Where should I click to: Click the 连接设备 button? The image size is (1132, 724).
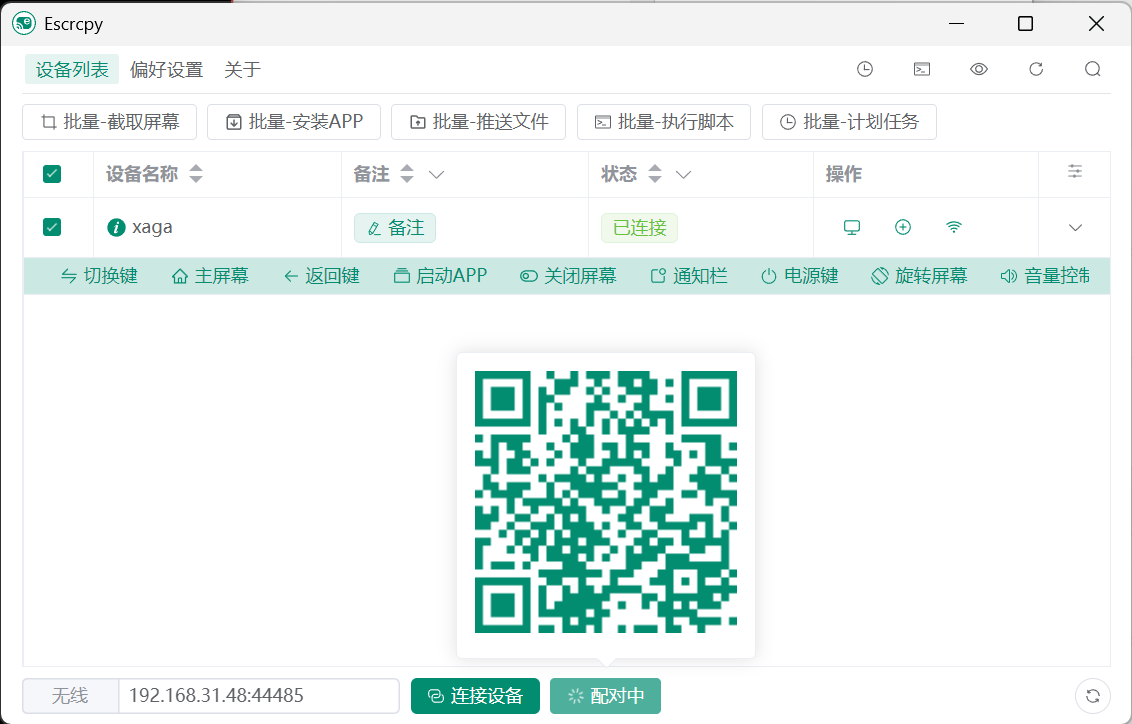click(475, 696)
